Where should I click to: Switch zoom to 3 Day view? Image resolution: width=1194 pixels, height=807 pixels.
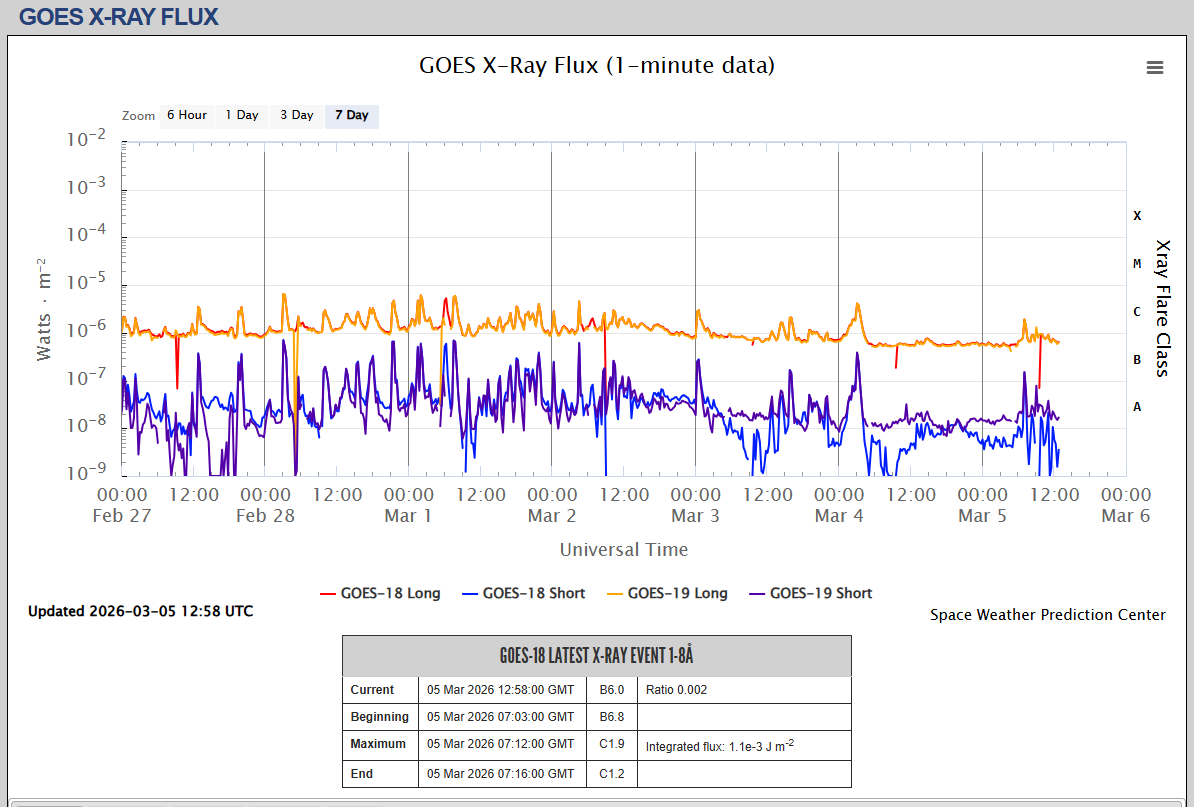[x=296, y=115]
